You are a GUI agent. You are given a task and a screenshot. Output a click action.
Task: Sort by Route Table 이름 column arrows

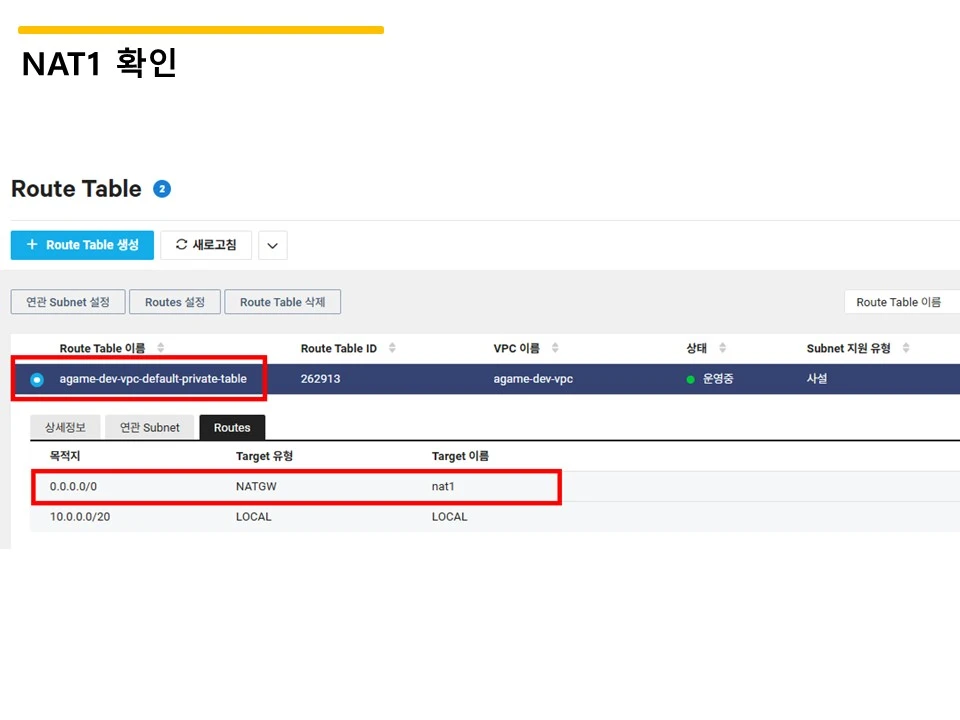160,348
